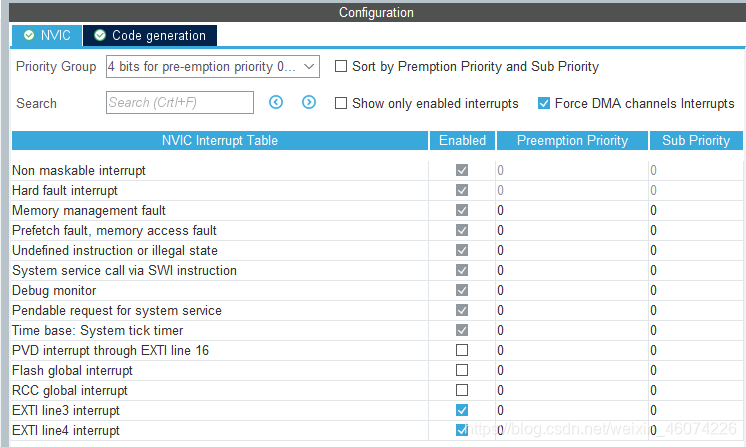Edit EXTI line3 preemption priority value
The width and height of the screenshot is (746, 447).
[x=572, y=410]
